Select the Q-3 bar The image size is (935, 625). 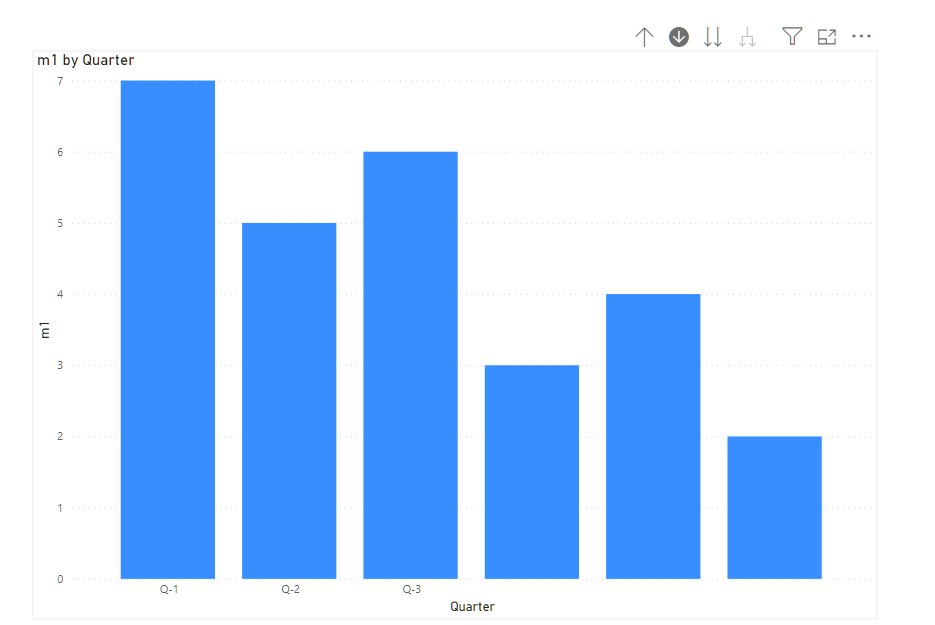pos(410,365)
